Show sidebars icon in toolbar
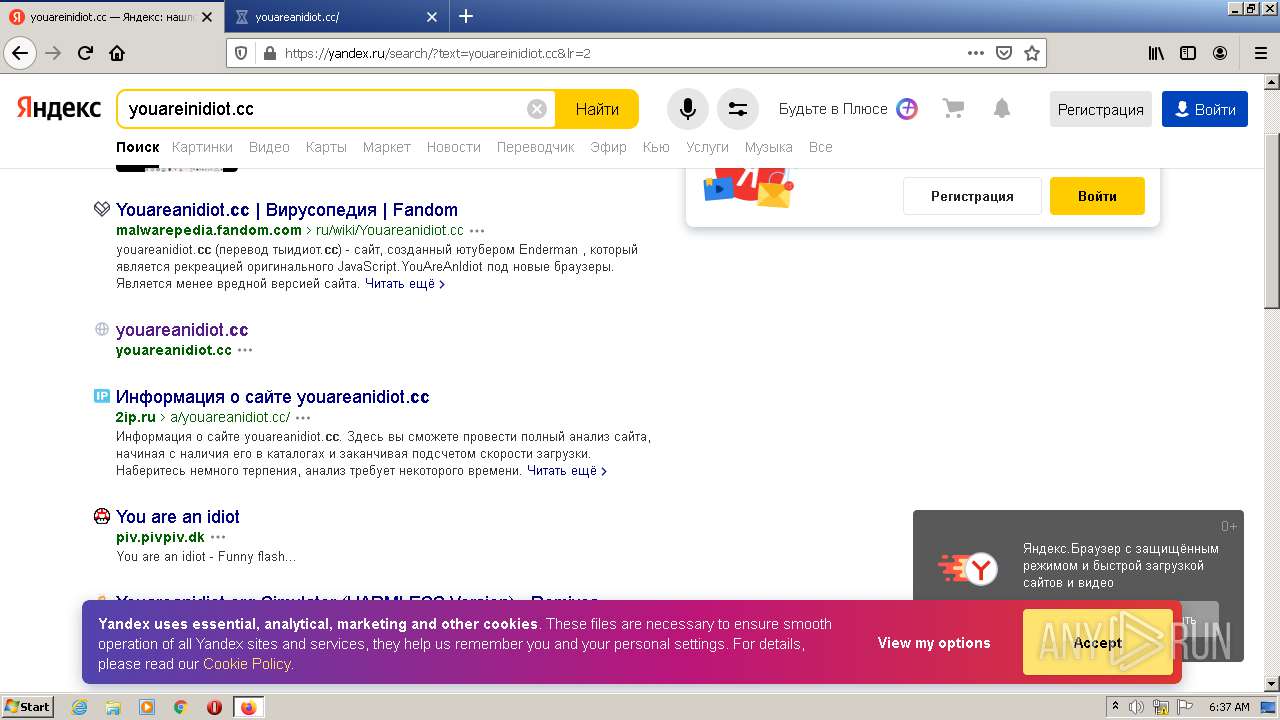Image resolution: width=1280 pixels, height=720 pixels. pyautogui.click(x=1188, y=53)
